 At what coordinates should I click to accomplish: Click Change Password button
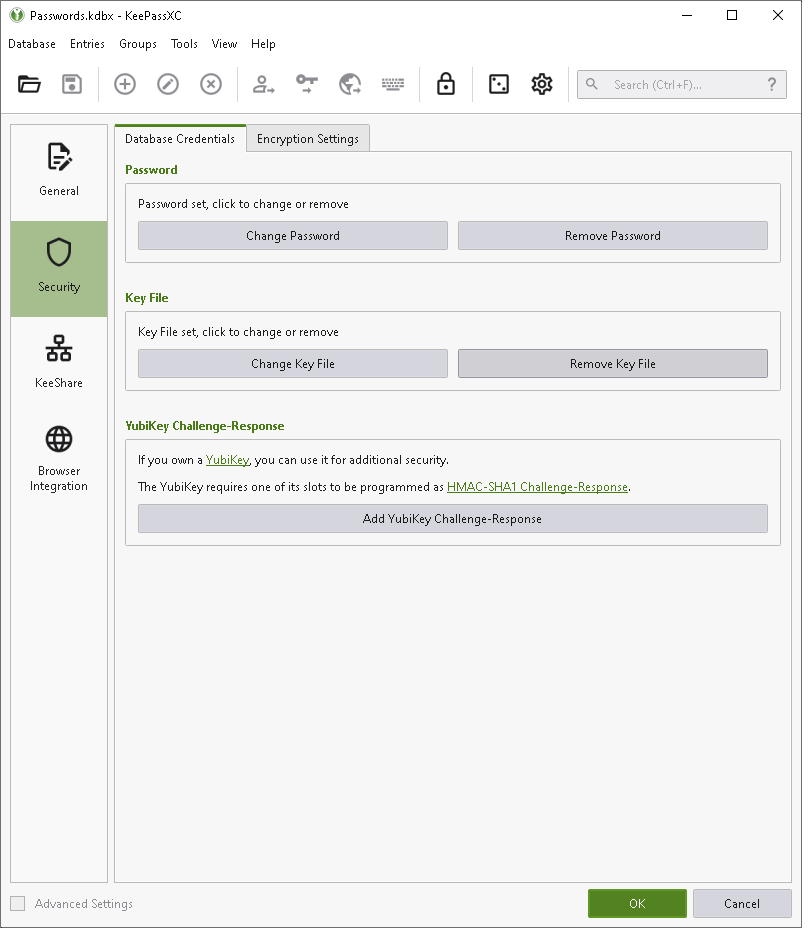tap(293, 236)
